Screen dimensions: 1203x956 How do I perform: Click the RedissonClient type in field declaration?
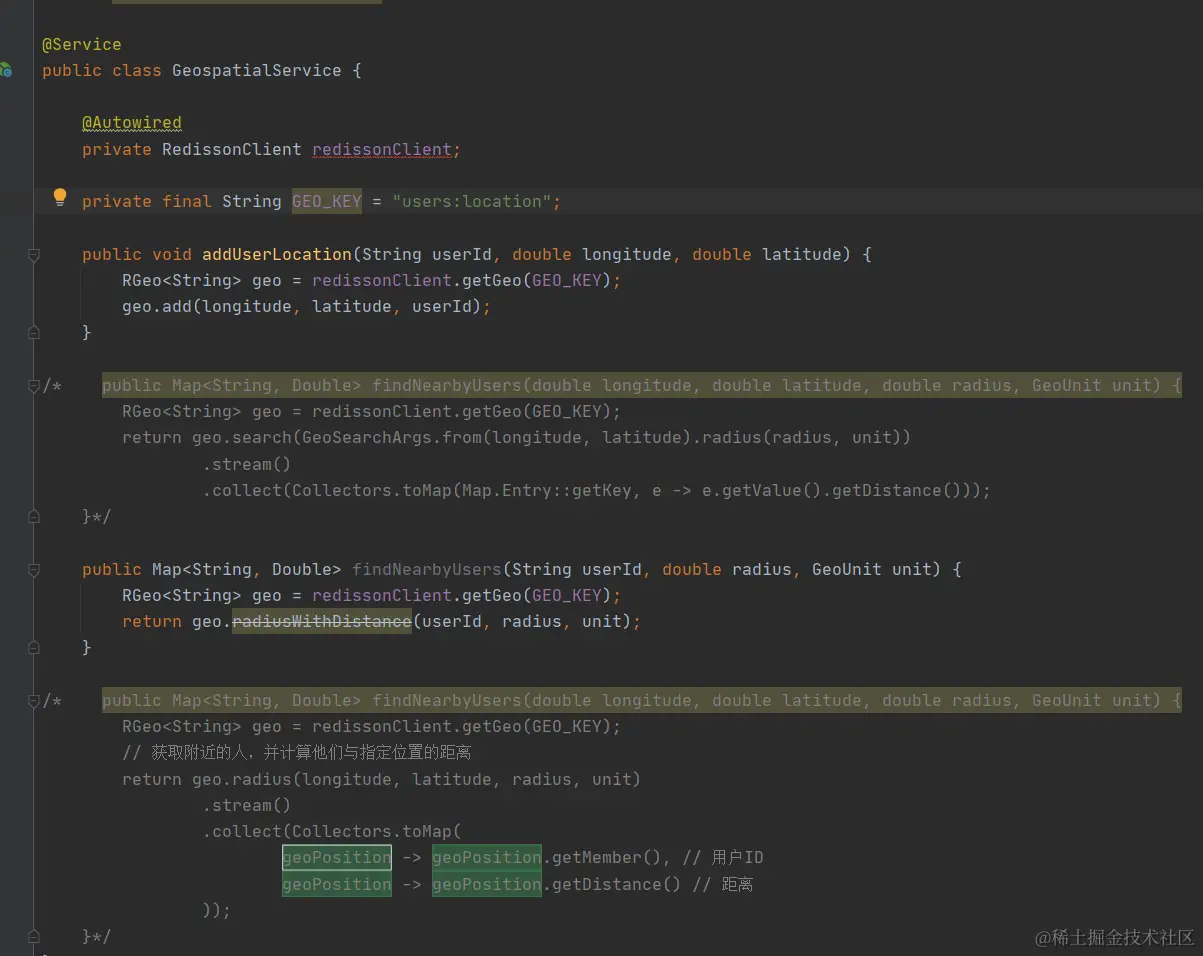[x=232, y=150]
